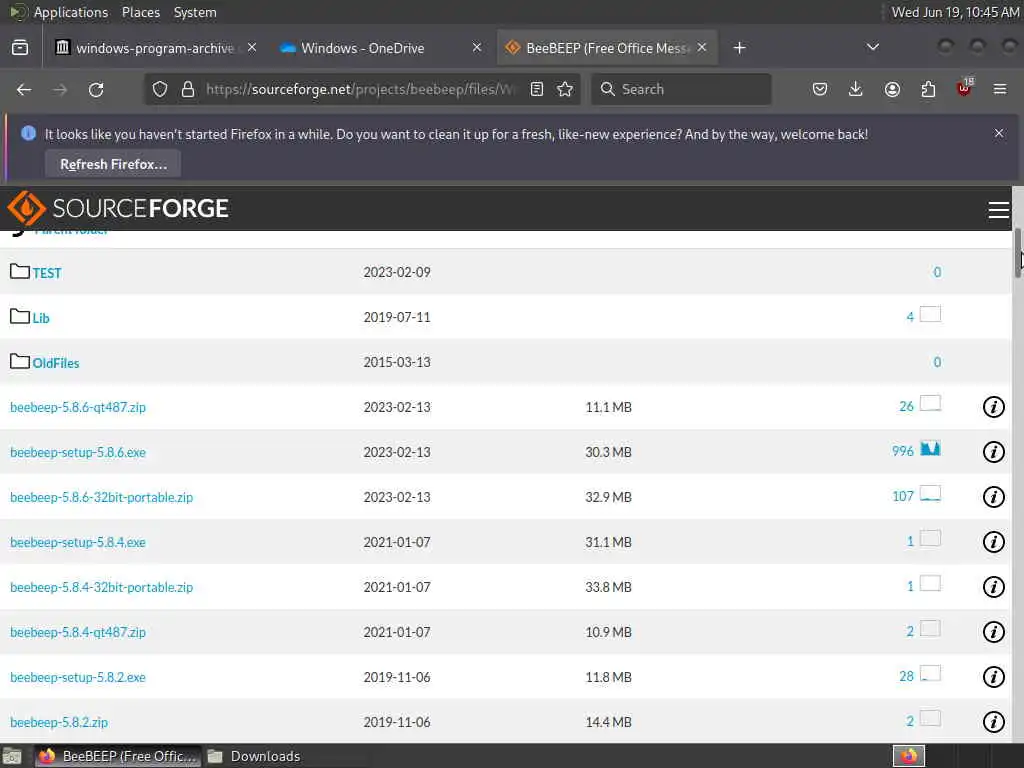Open the Places menu

pyautogui.click(x=140, y=12)
